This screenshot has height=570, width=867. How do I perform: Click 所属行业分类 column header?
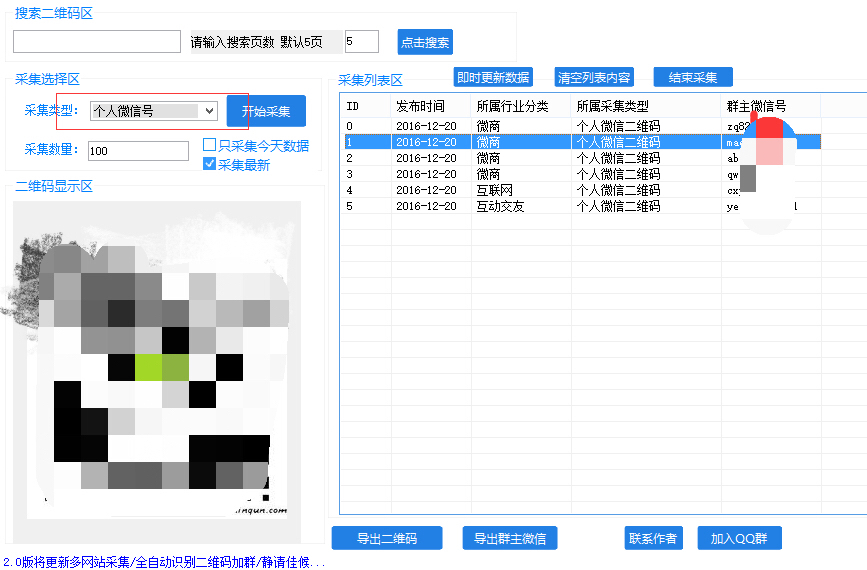coord(521,106)
